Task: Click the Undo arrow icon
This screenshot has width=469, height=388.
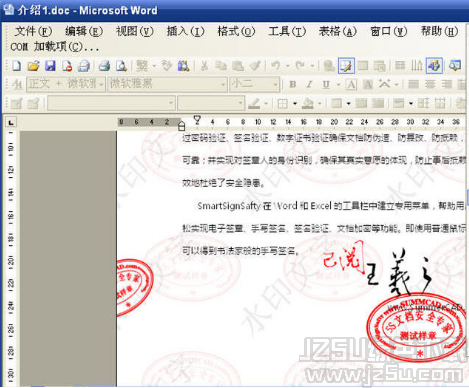Action: tap(276, 66)
